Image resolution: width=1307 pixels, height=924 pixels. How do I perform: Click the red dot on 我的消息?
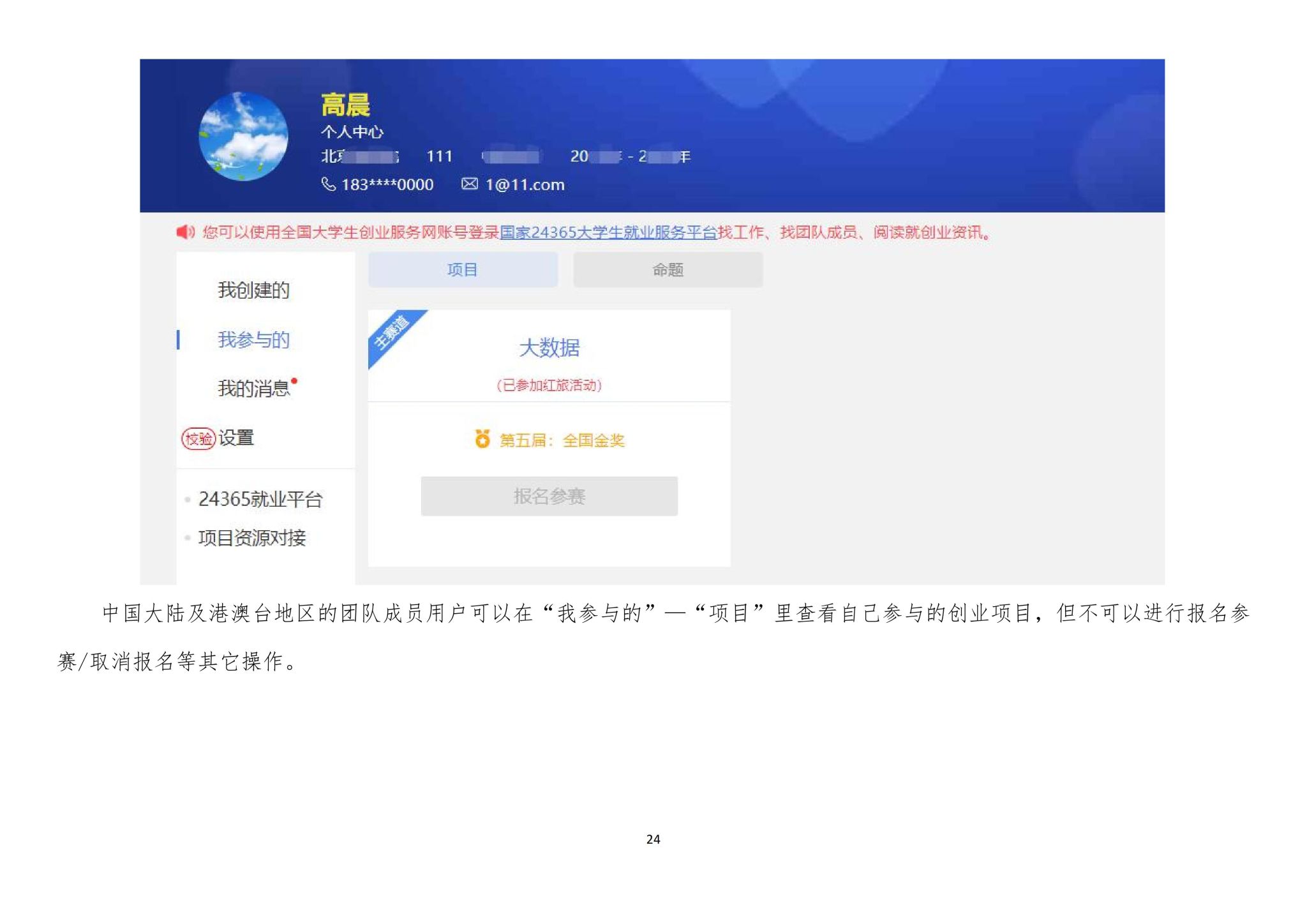294,381
